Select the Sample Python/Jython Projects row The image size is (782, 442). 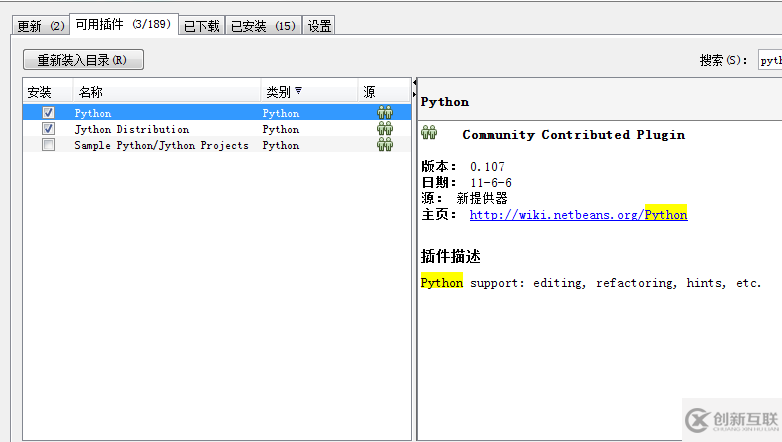tap(217, 145)
